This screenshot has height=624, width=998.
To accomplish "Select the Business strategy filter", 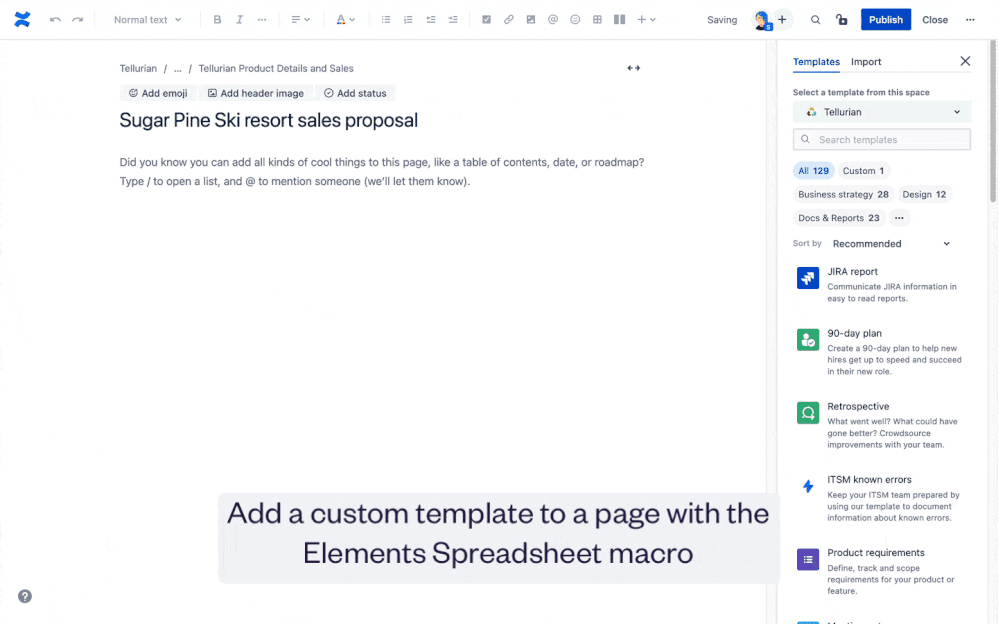I will (843, 194).
